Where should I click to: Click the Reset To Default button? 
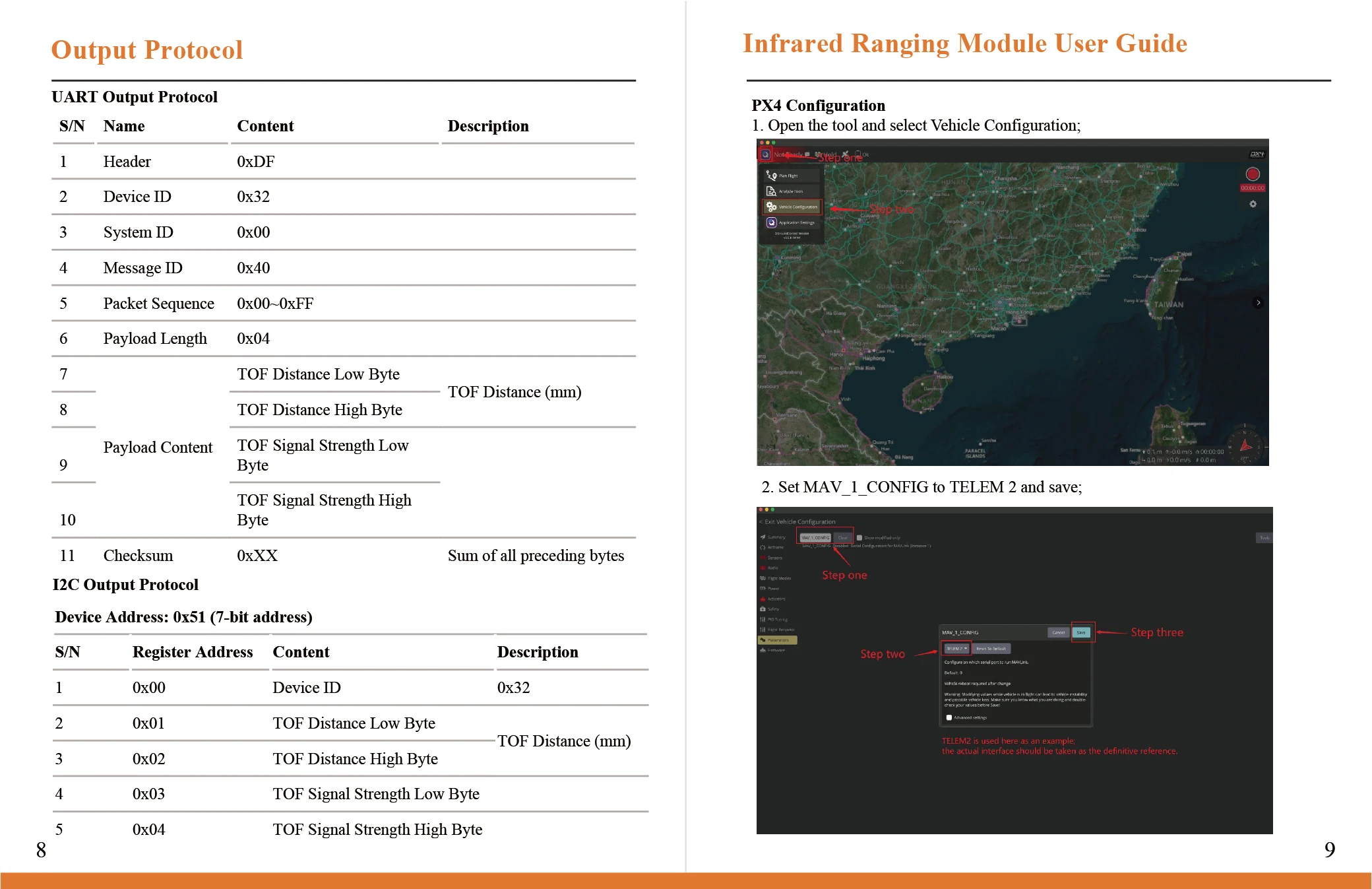tap(991, 649)
